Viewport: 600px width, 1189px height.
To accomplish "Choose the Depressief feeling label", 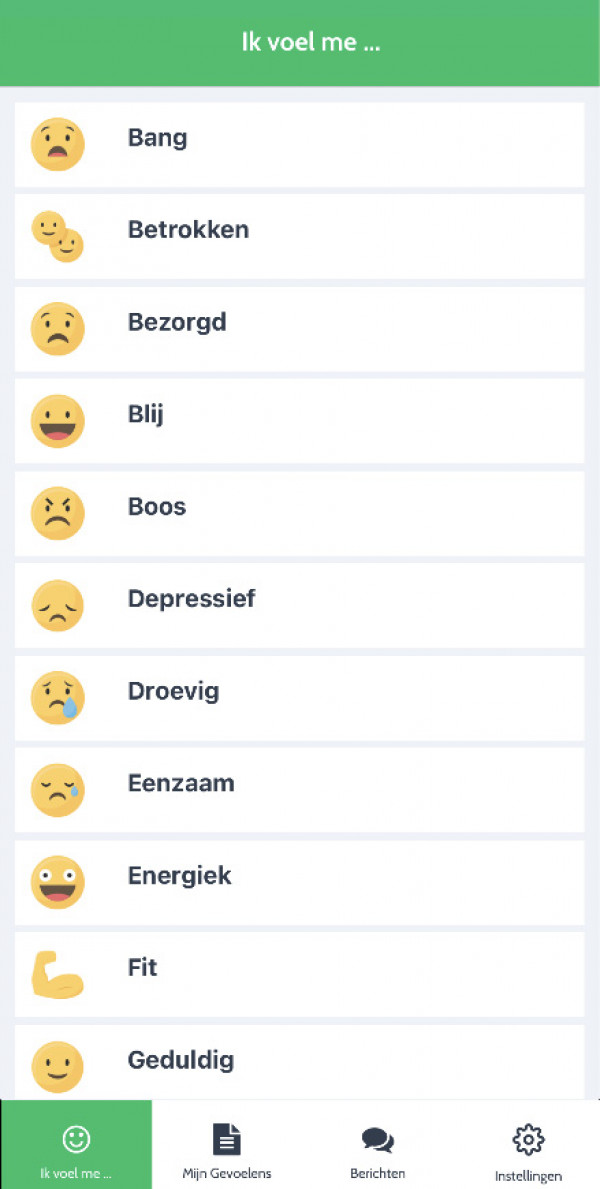I will click(x=191, y=599).
